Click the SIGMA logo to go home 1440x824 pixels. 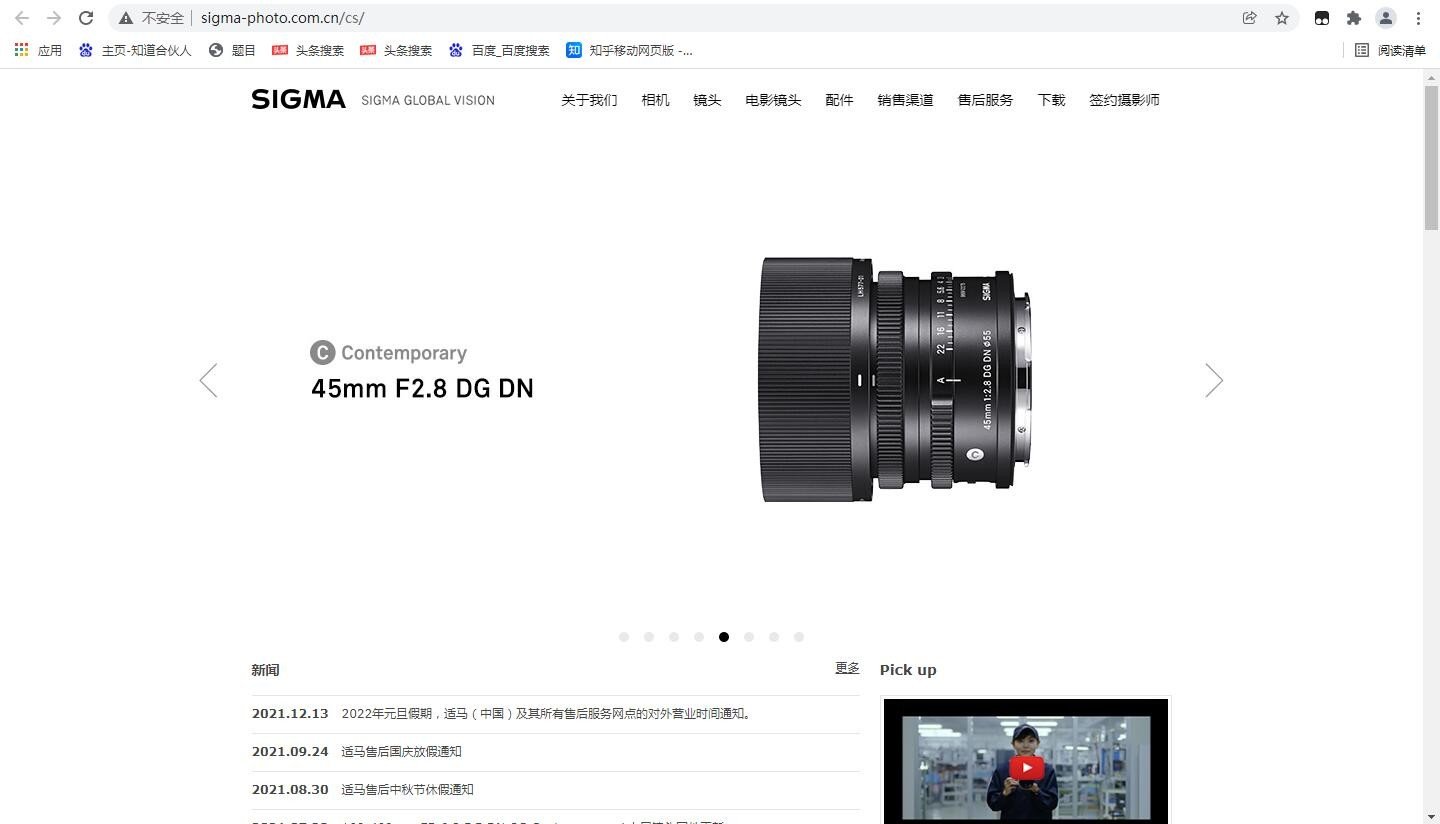coord(297,99)
